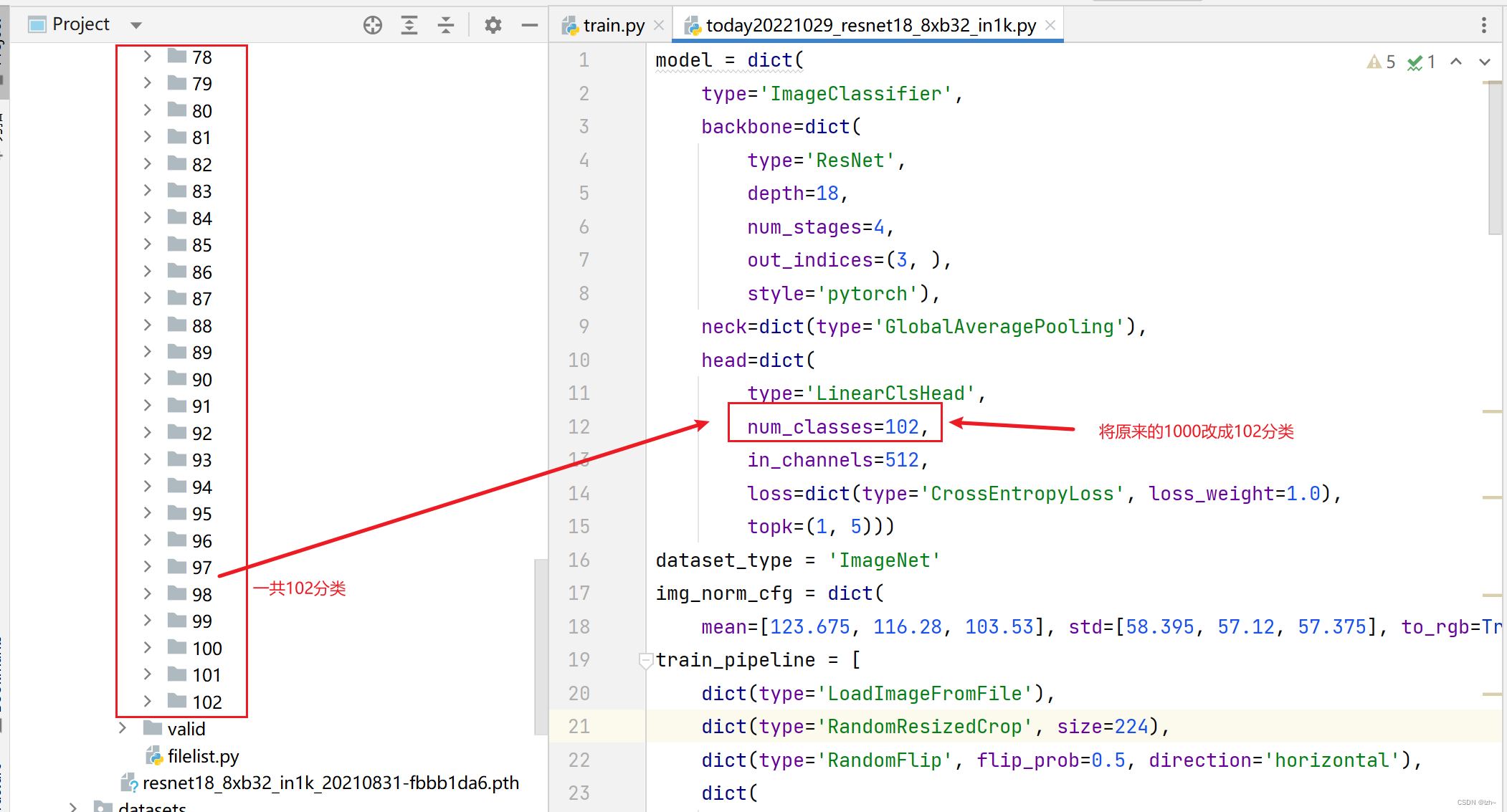Select folder 99 in project tree
Image resolution: width=1507 pixels, height=812 pixels.
[202, 621]
